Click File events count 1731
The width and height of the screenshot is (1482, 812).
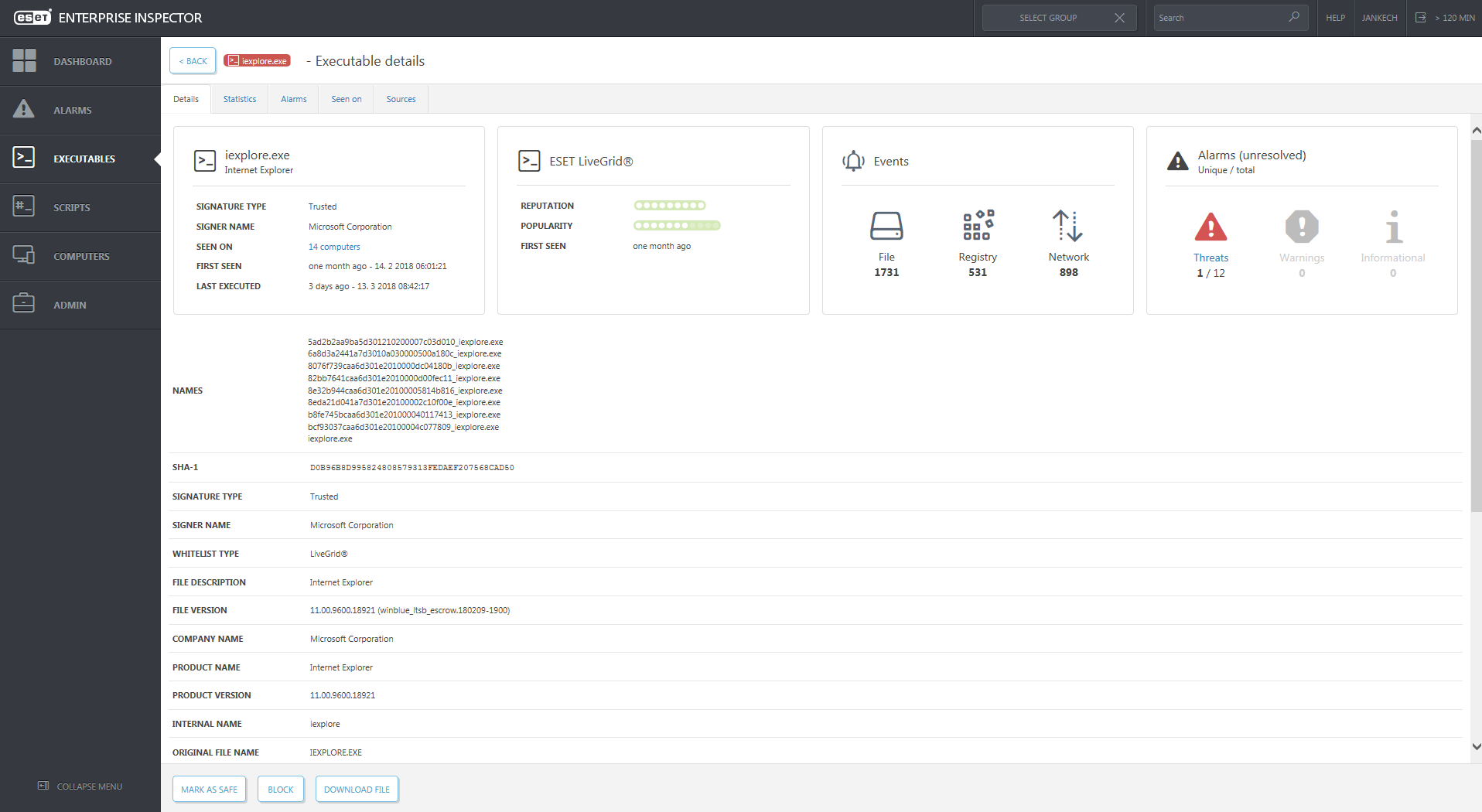pos(886,272)
